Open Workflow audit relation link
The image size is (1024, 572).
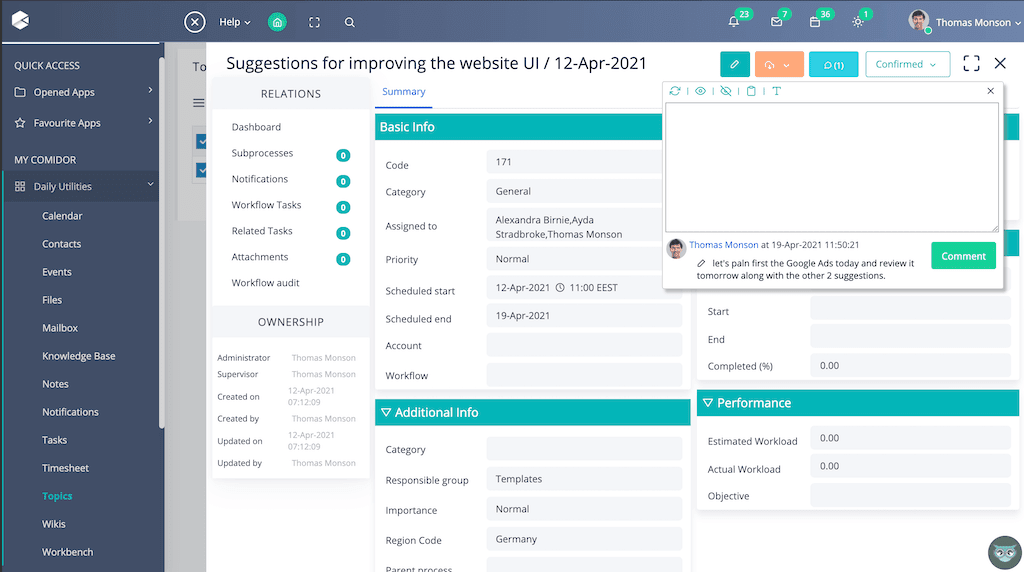pyautogui.click(x=265, y=283)
